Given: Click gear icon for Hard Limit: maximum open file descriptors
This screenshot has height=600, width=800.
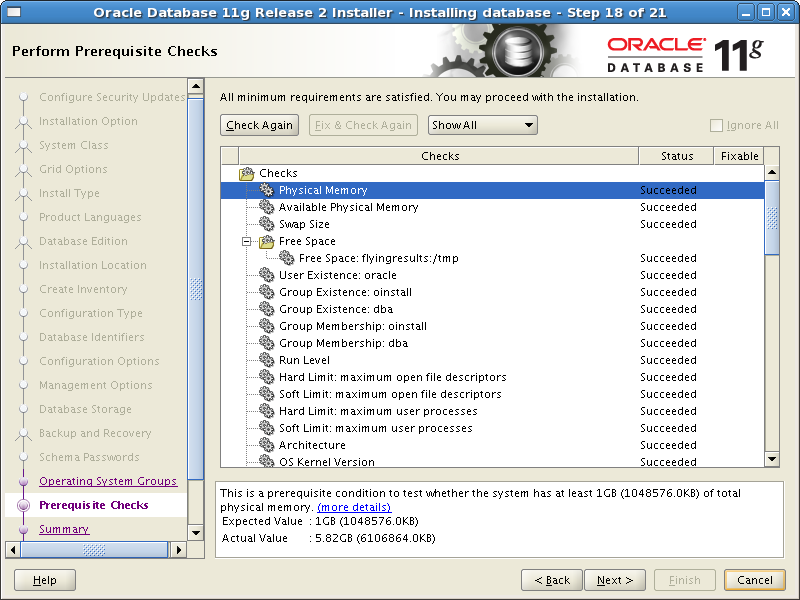Looking at the screenshot, I should (266, 377).
